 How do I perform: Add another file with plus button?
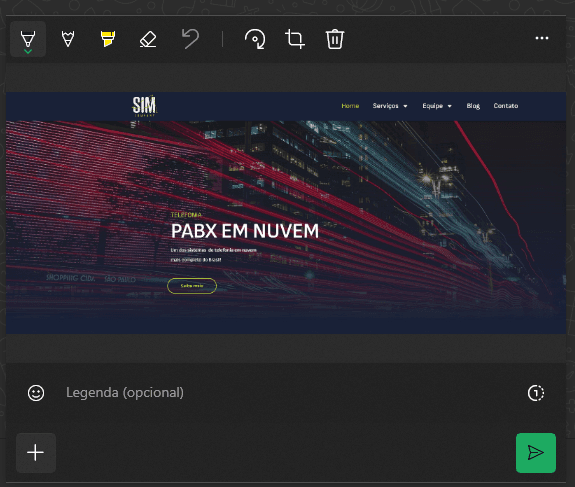pyautogui.click(x=36, y=453)
